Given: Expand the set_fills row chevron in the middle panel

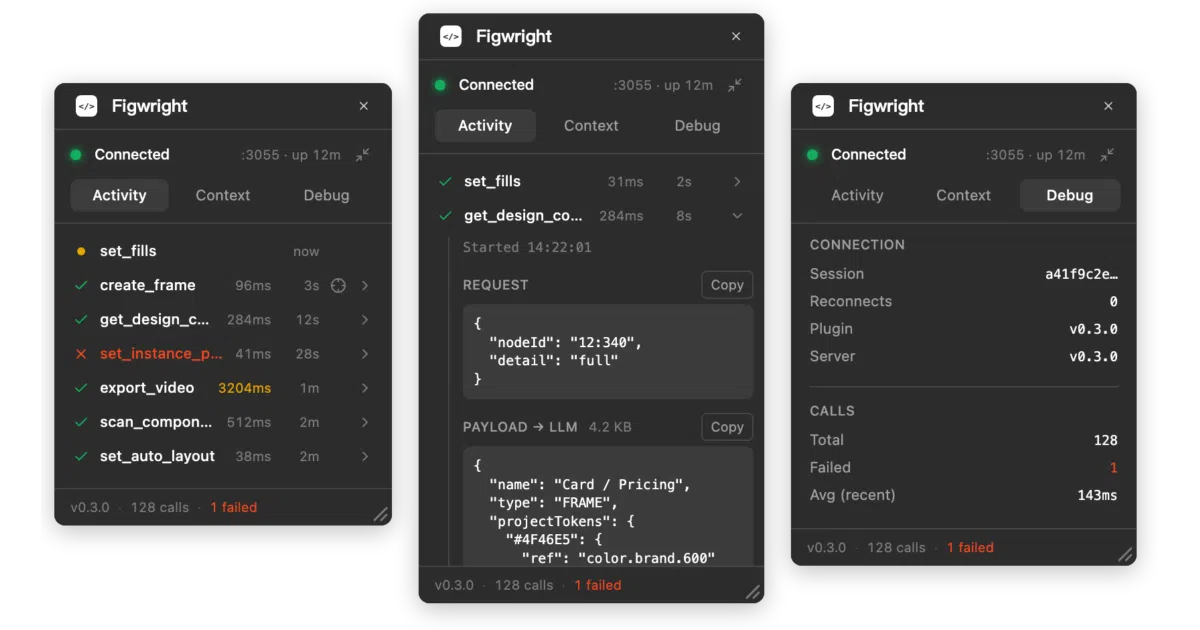Looking at the screenshot, I should click(x=737, y=181).
